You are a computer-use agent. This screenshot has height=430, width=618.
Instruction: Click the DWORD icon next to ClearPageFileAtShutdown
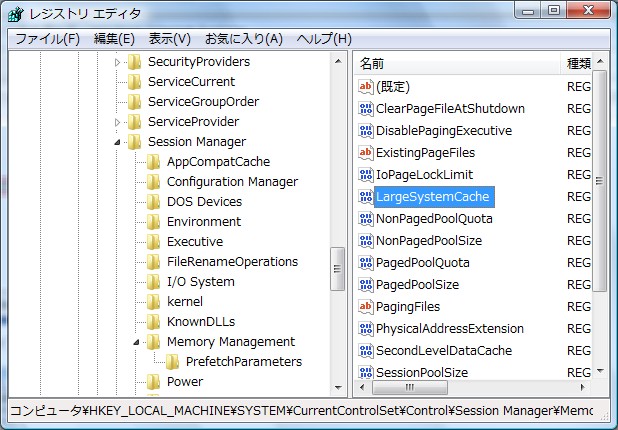coord(365,108)
